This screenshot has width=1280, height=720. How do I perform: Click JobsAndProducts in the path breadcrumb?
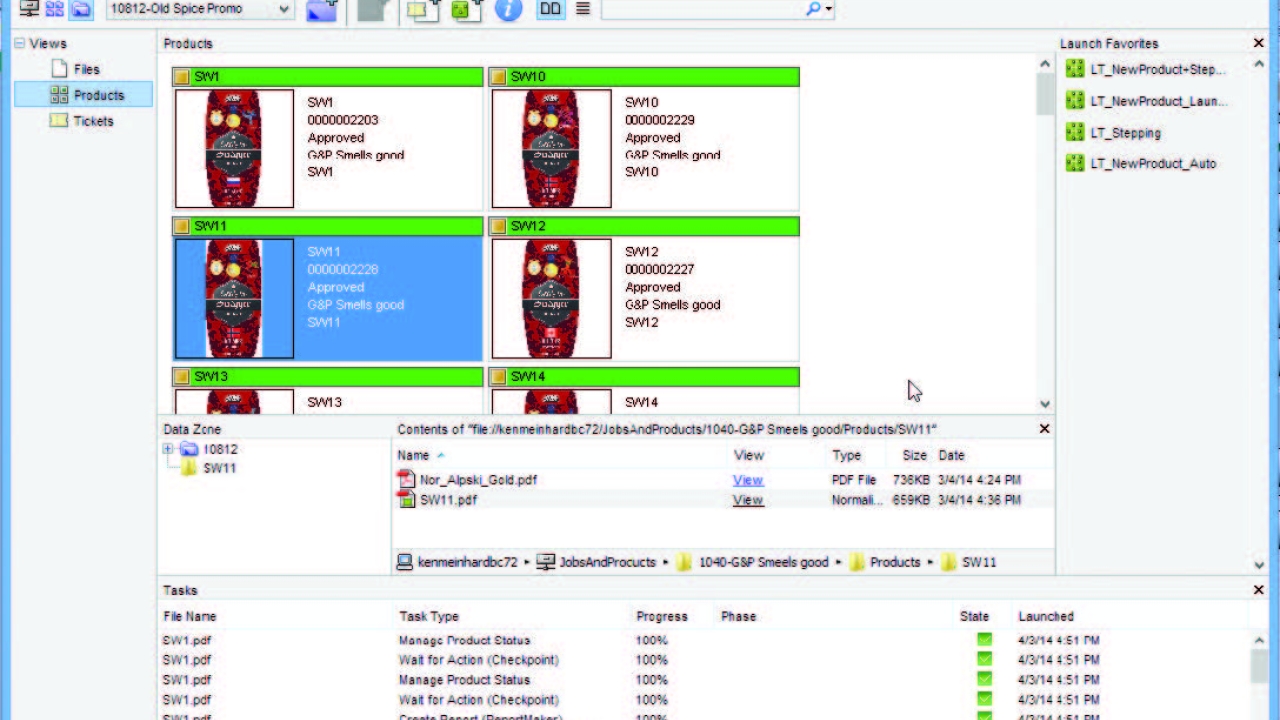(607, 562)
